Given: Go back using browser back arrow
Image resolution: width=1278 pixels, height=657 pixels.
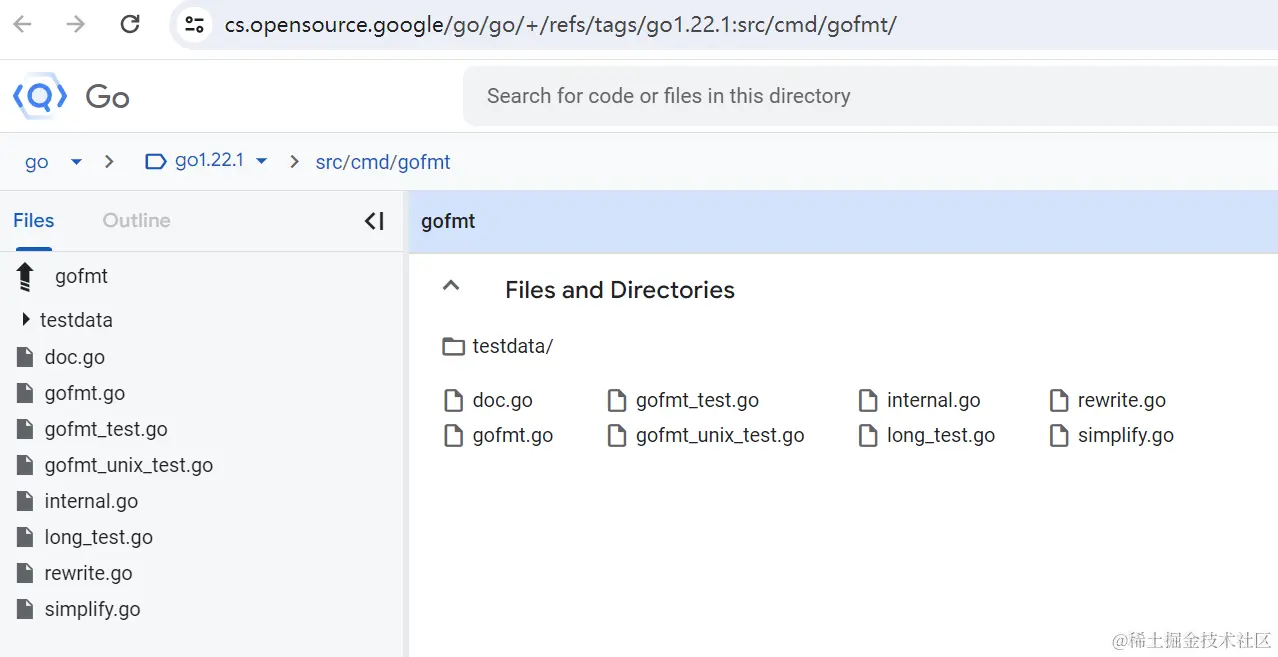Looking at the screenshot, I should [23, 24].
